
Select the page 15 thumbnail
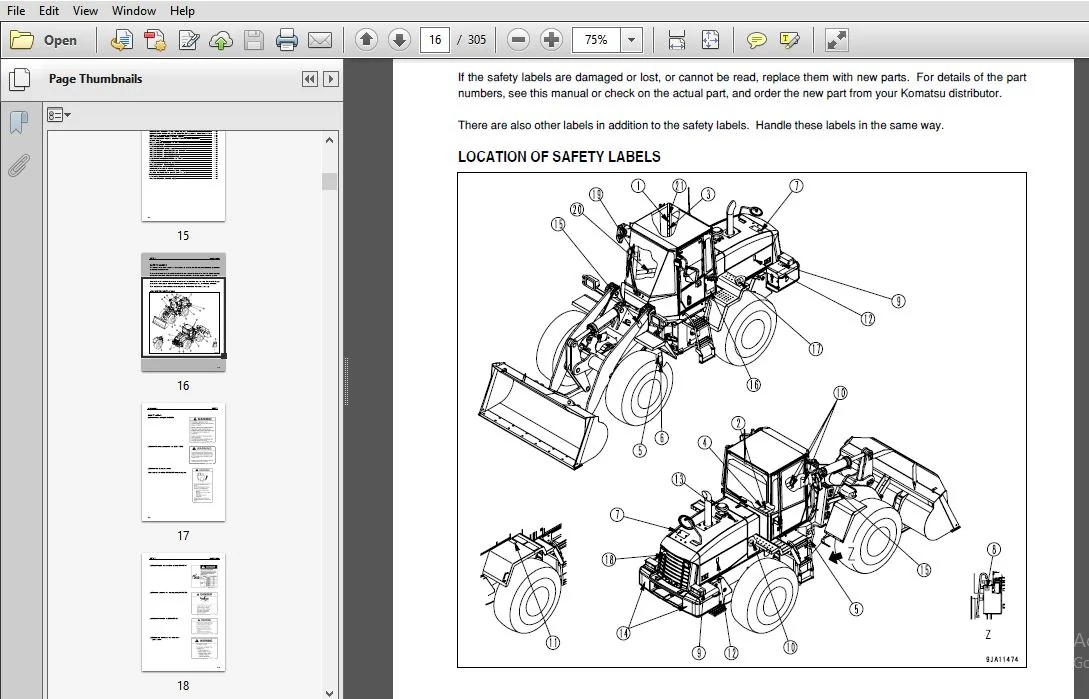click(183, 176)
